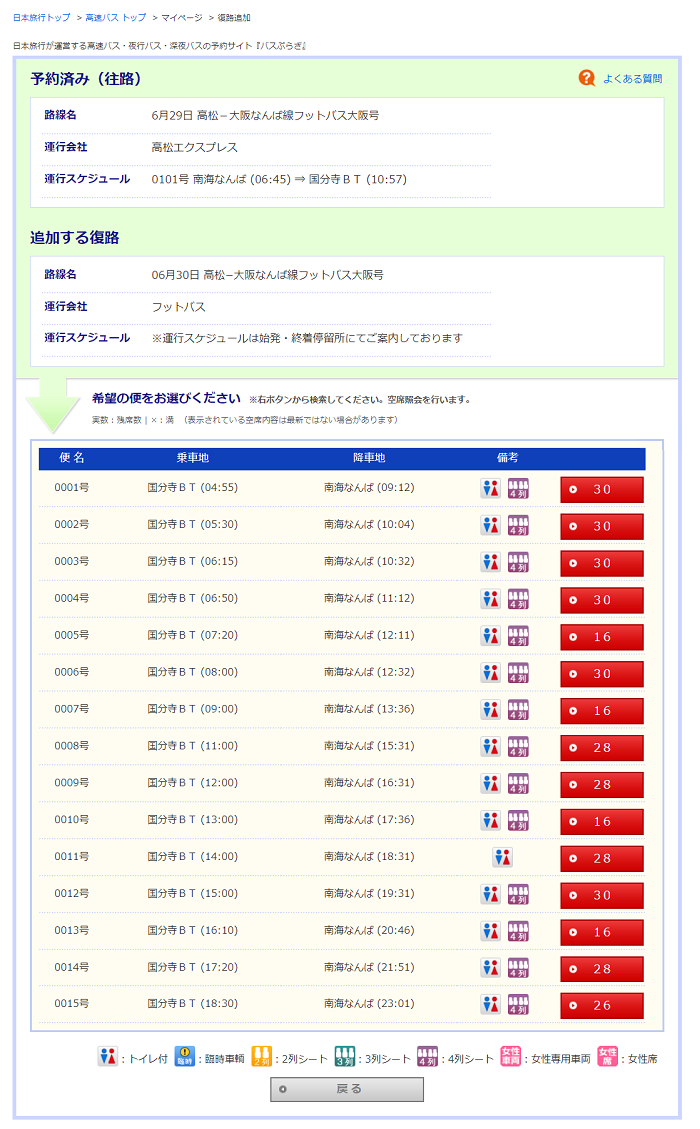Click toilet icon in the 0001号 row
The width and height of the screenshot is (700, 1129).
[490, 488]
